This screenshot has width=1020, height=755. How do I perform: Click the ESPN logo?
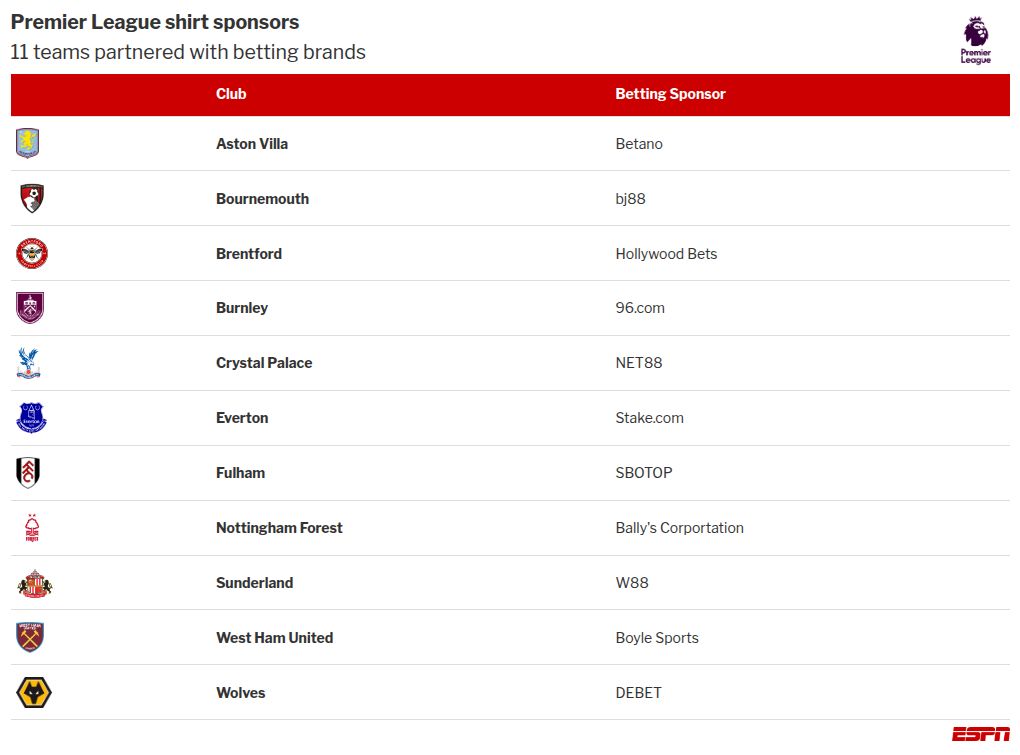click(x=980, y=734)
